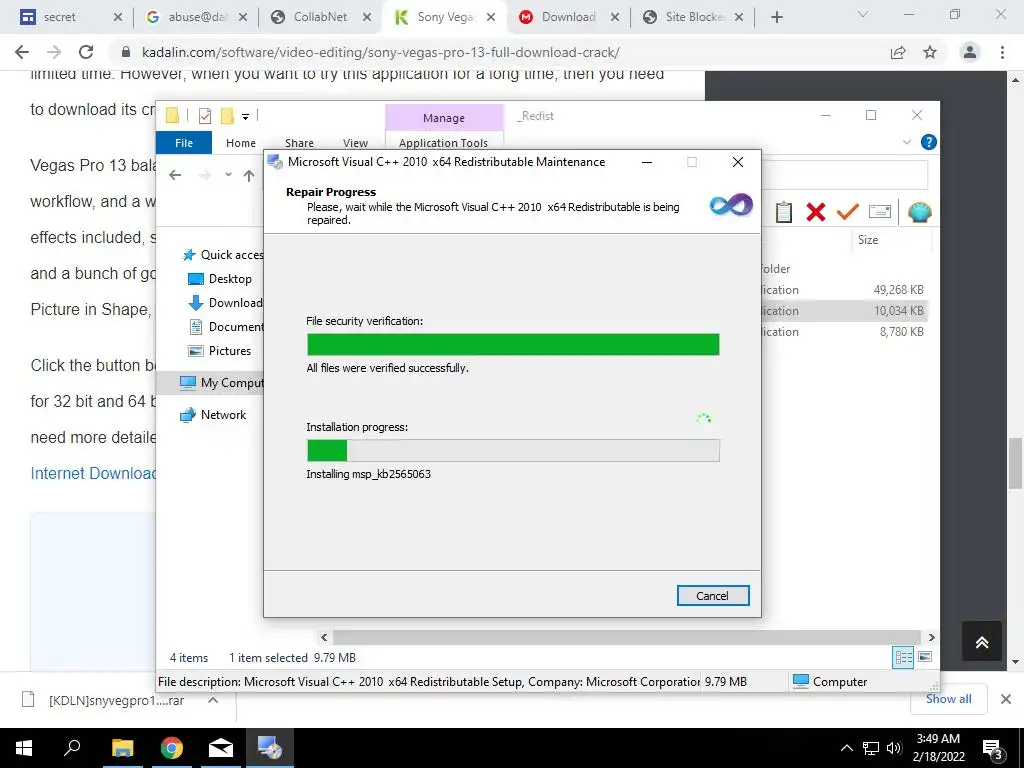This screenshot has width=1024, height=768.
Task: Cancel the Visual C++ repair
Action: click(712, 596)
